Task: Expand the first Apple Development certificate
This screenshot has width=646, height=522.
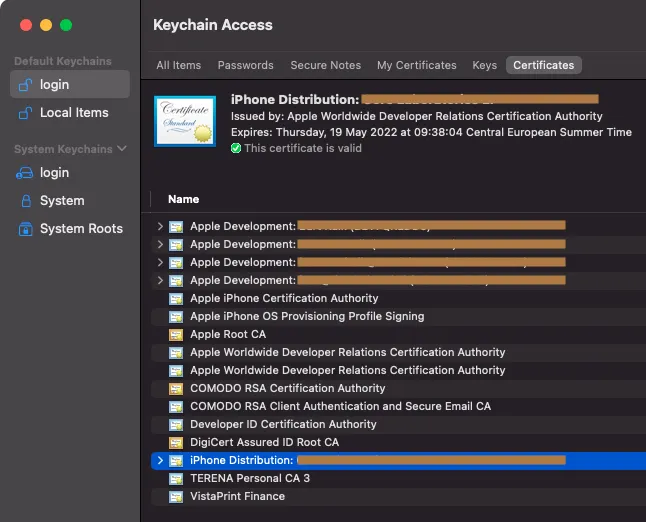Action: pyautogui.click(x=160, y=226)
